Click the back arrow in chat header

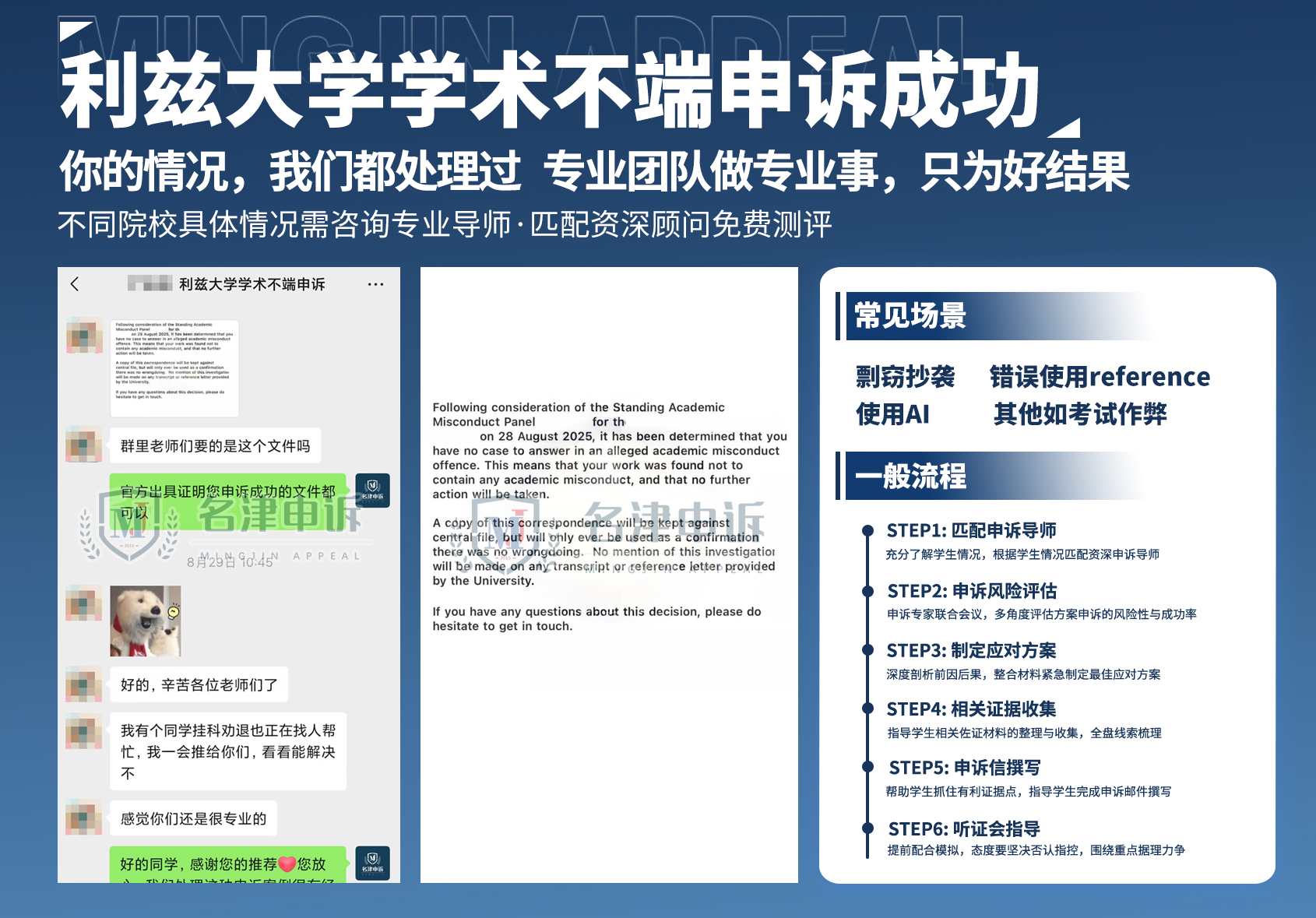point(75,284)
